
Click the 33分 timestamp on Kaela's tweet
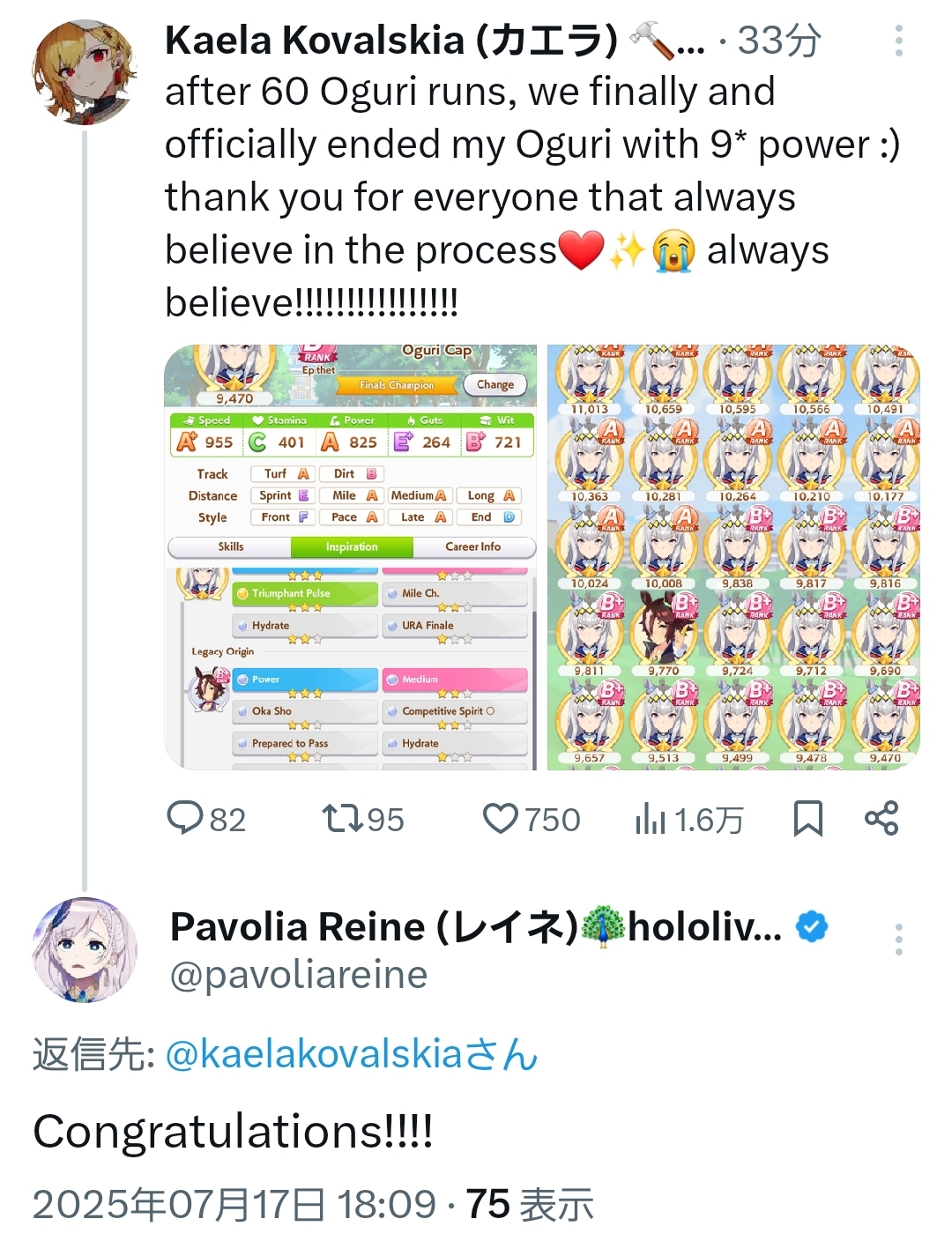tap(779, 41)
